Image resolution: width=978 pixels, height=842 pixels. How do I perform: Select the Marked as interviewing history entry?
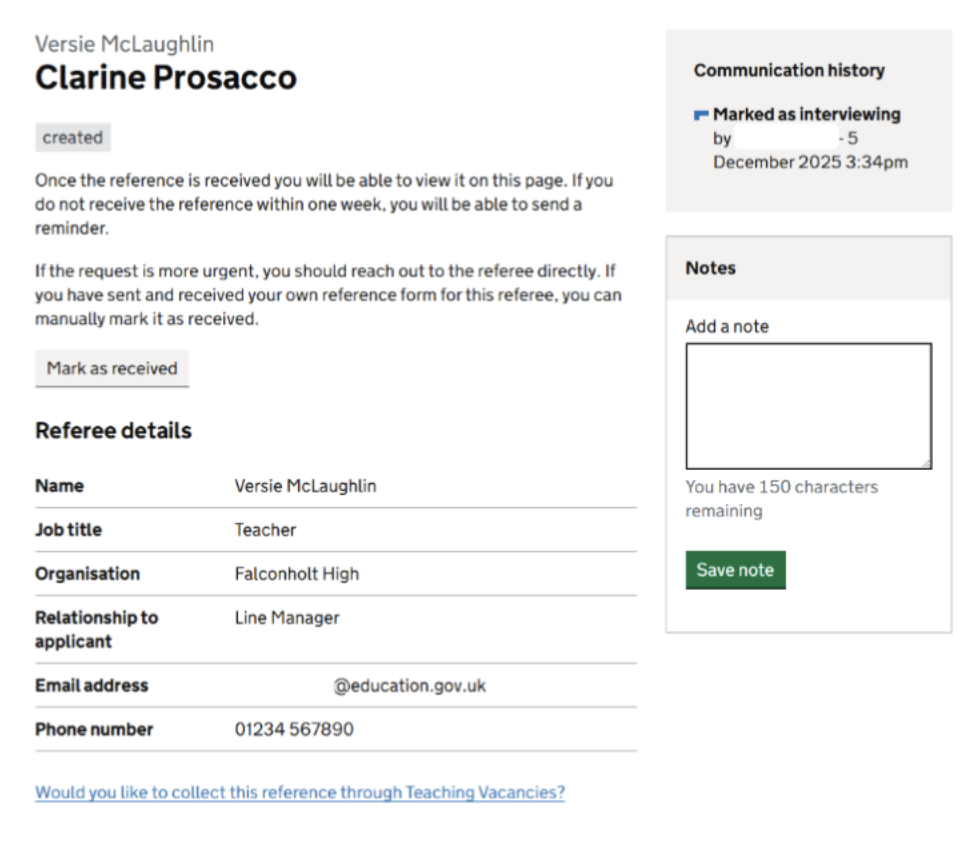click(806, 115)
